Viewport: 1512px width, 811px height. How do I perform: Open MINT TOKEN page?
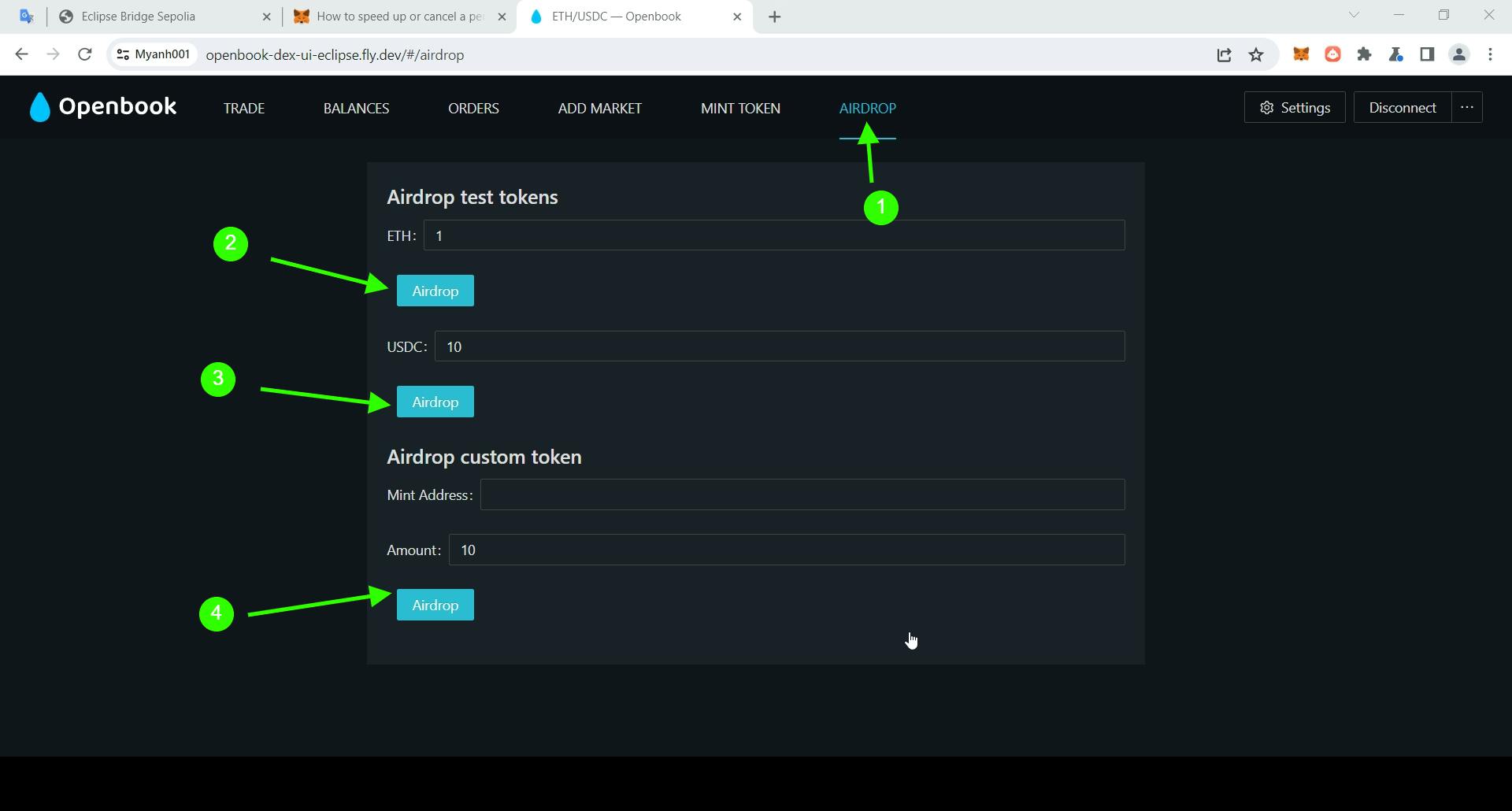(740, 108)
